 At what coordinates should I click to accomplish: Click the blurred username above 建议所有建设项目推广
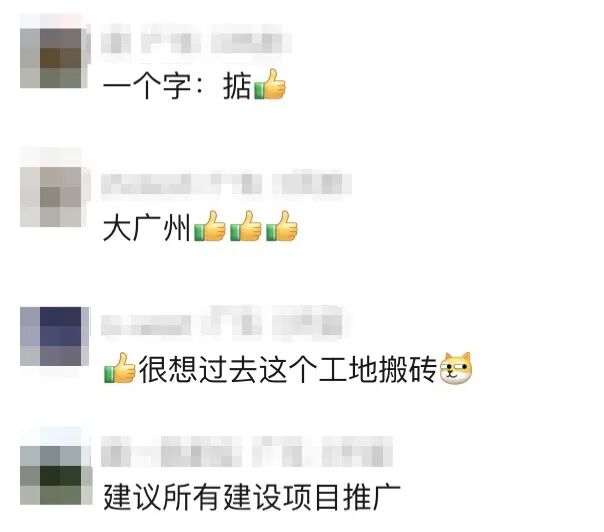coord(247,451)
